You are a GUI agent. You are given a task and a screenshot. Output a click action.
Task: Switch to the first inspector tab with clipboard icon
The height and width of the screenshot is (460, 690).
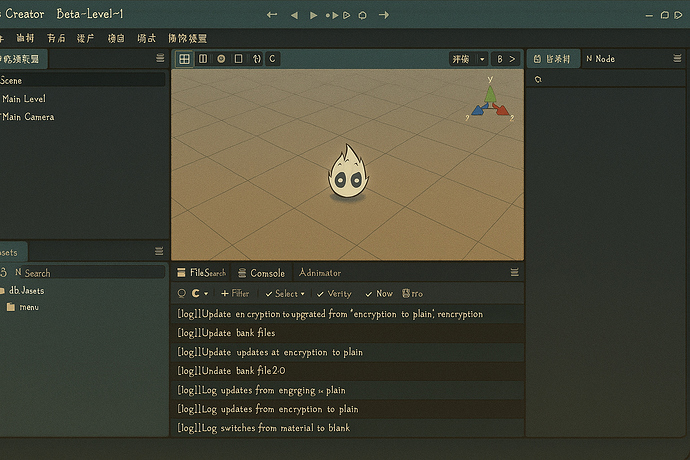coord(552,59)
